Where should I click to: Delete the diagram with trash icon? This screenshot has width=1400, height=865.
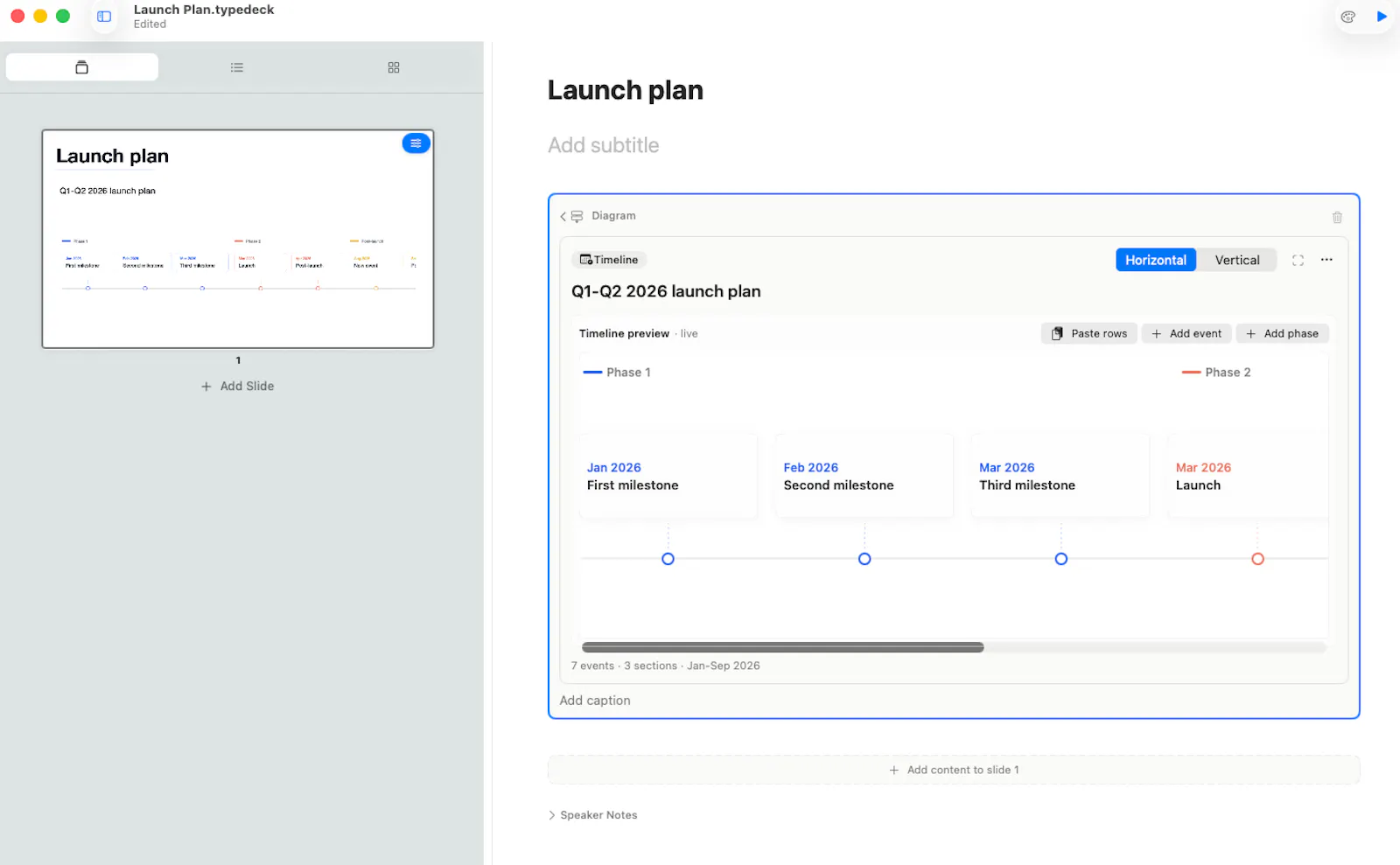[1337, 217]
